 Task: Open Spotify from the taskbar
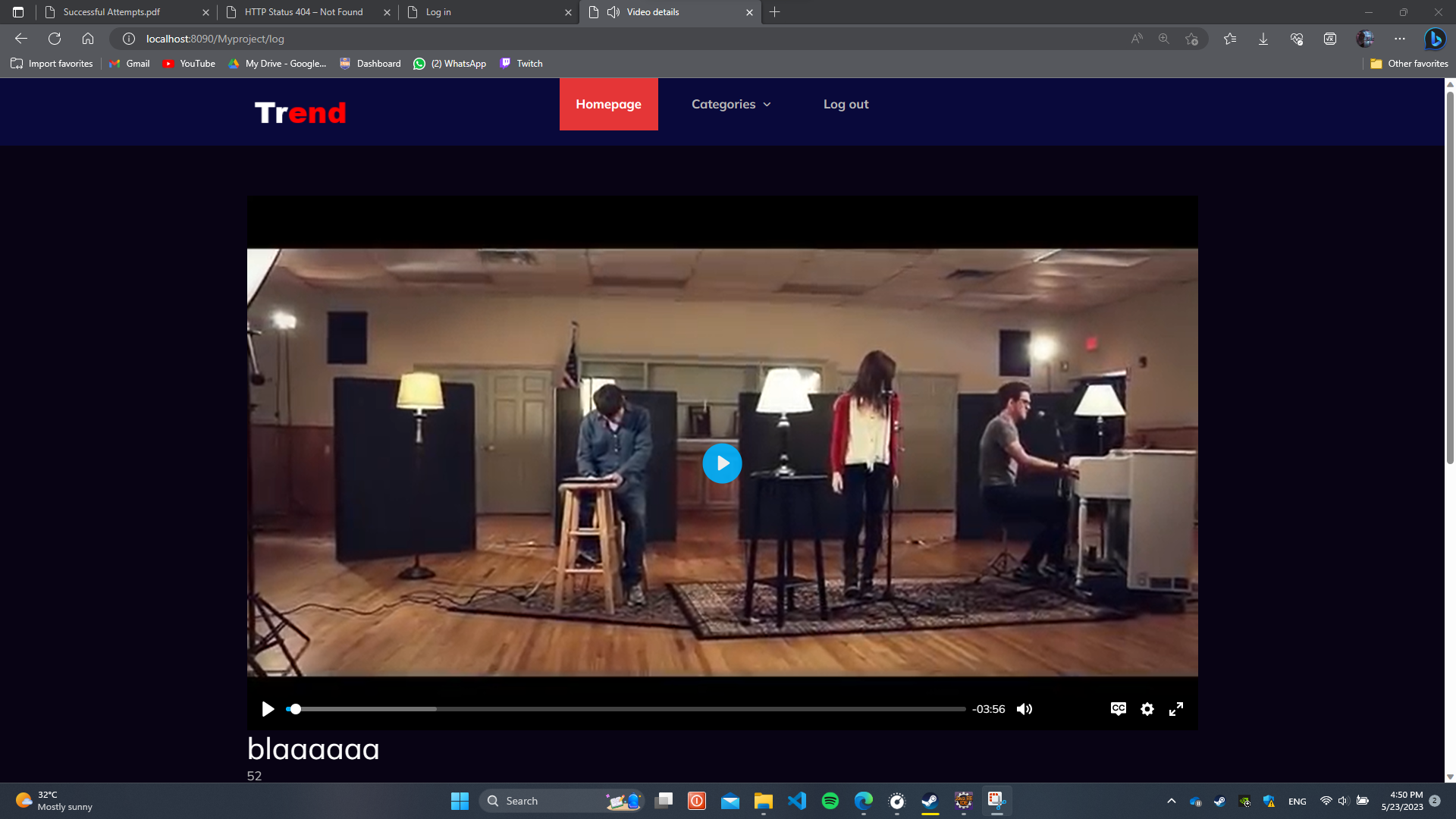click(830, 801)
